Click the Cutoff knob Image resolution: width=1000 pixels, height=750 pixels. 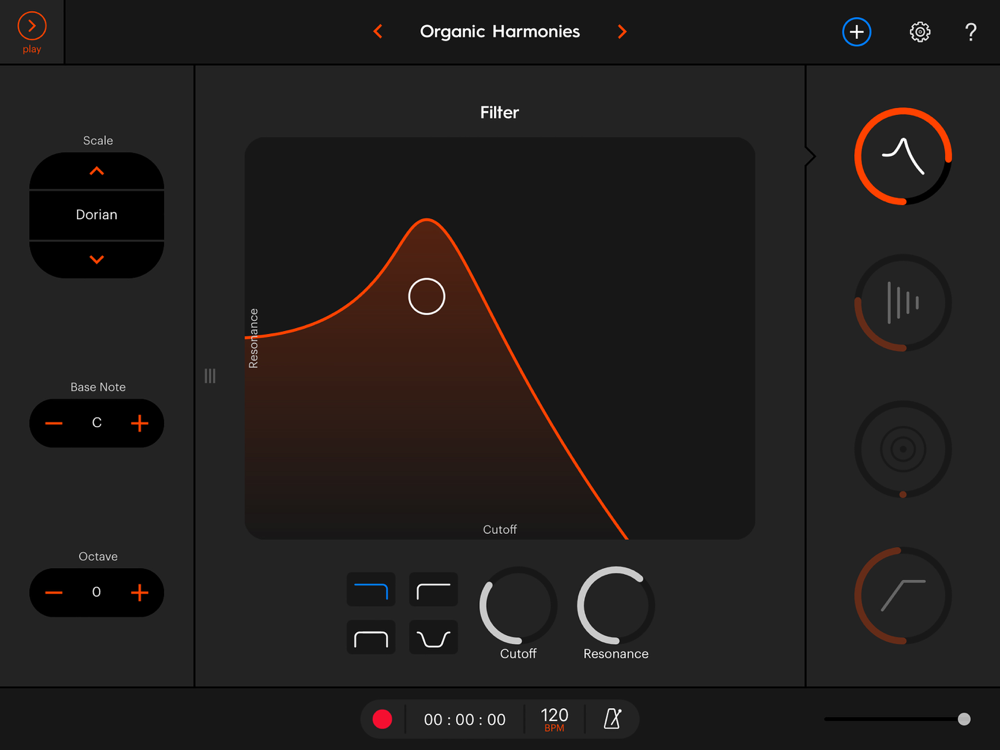pyautogui.click(x=518, y=605)
